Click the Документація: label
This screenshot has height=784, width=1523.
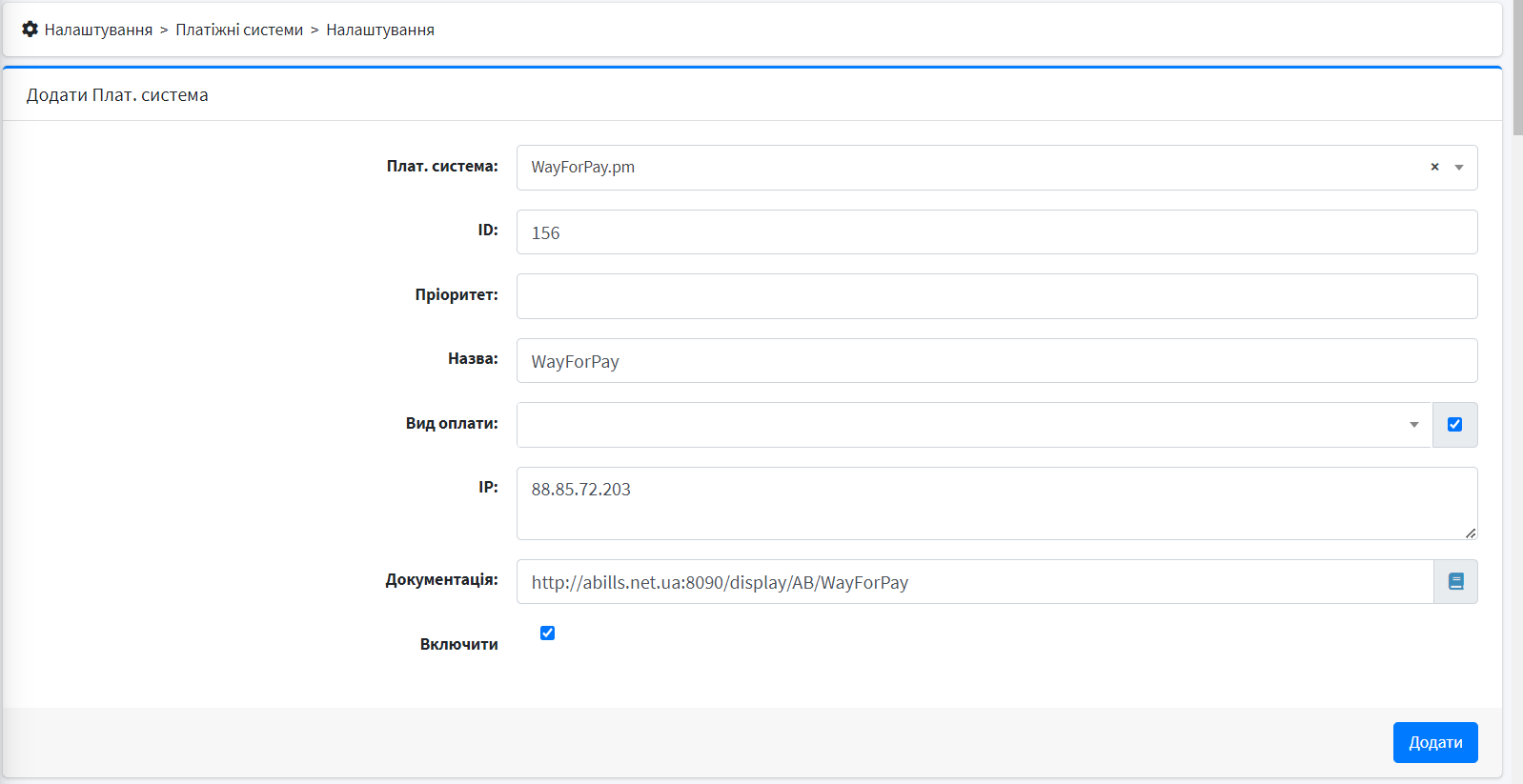[441, 579]
